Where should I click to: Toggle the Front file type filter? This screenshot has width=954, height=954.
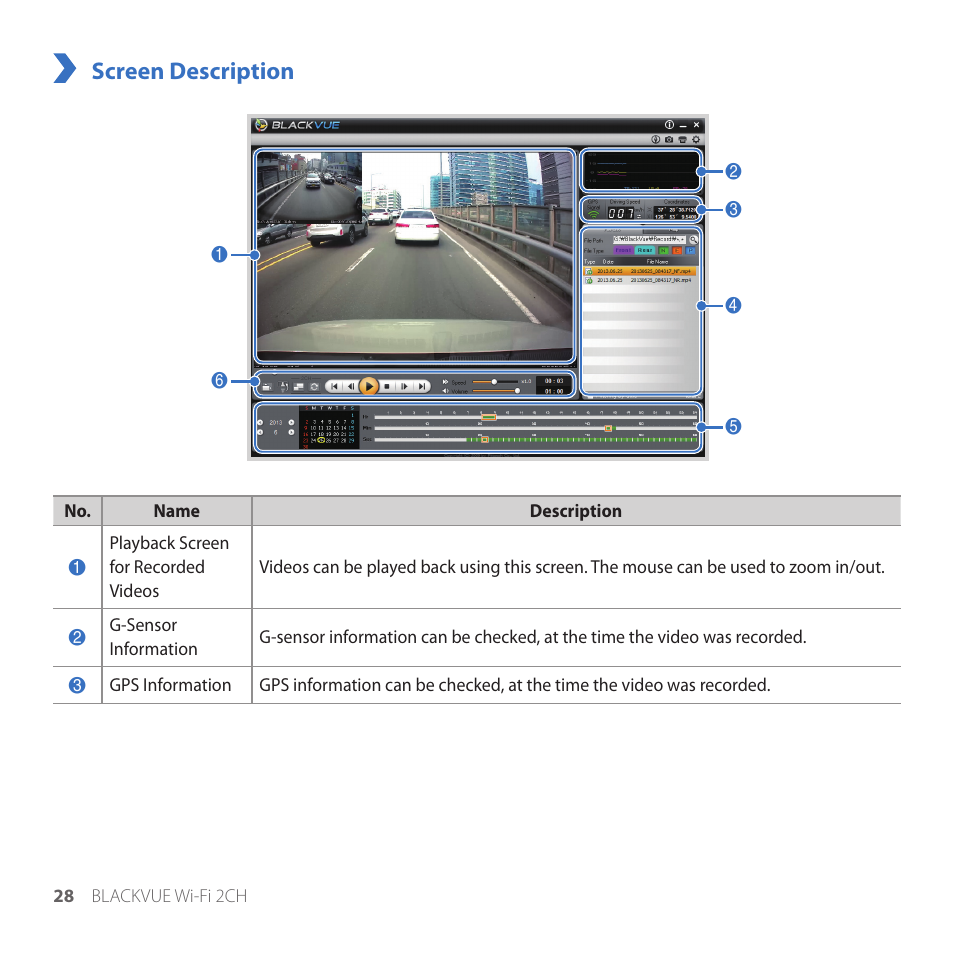tap(622, 251)
